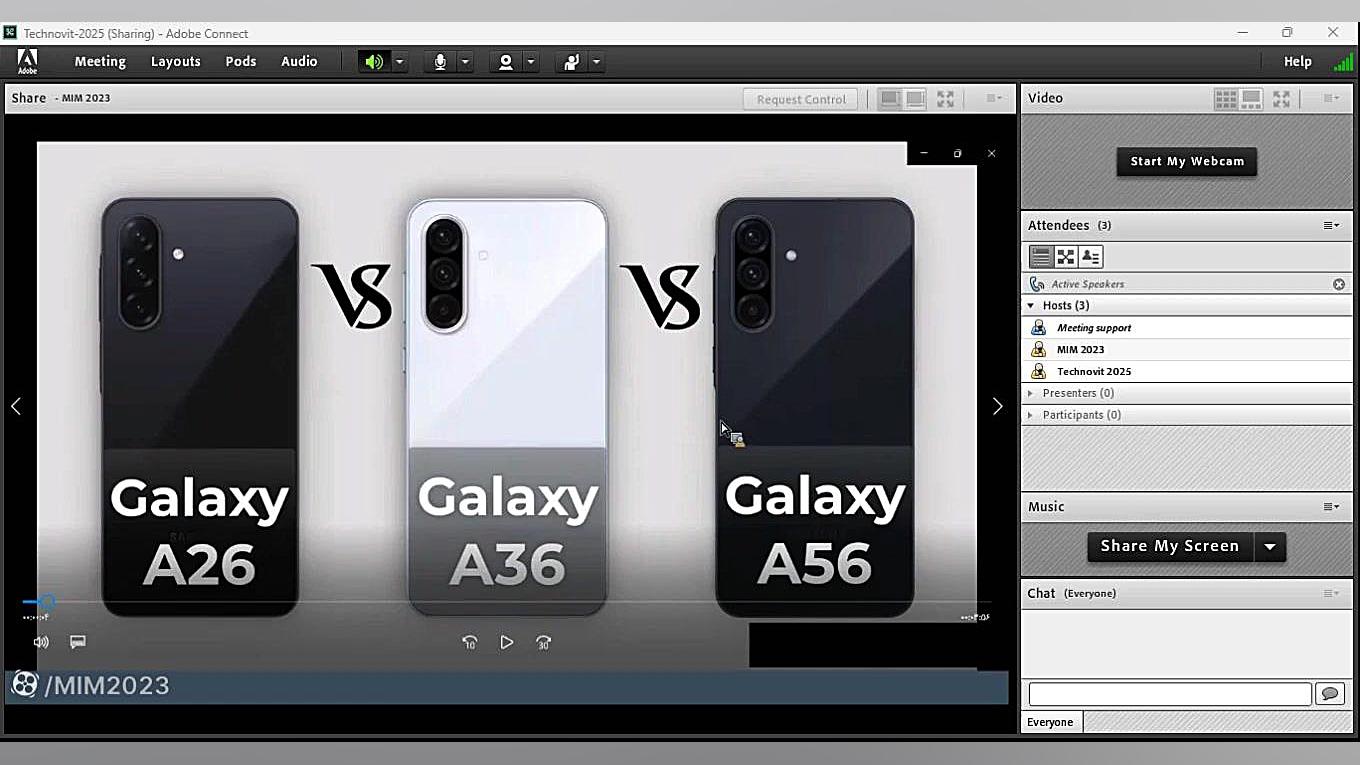
Task: Check the green connection status bars
Action: coord(1343,62)
